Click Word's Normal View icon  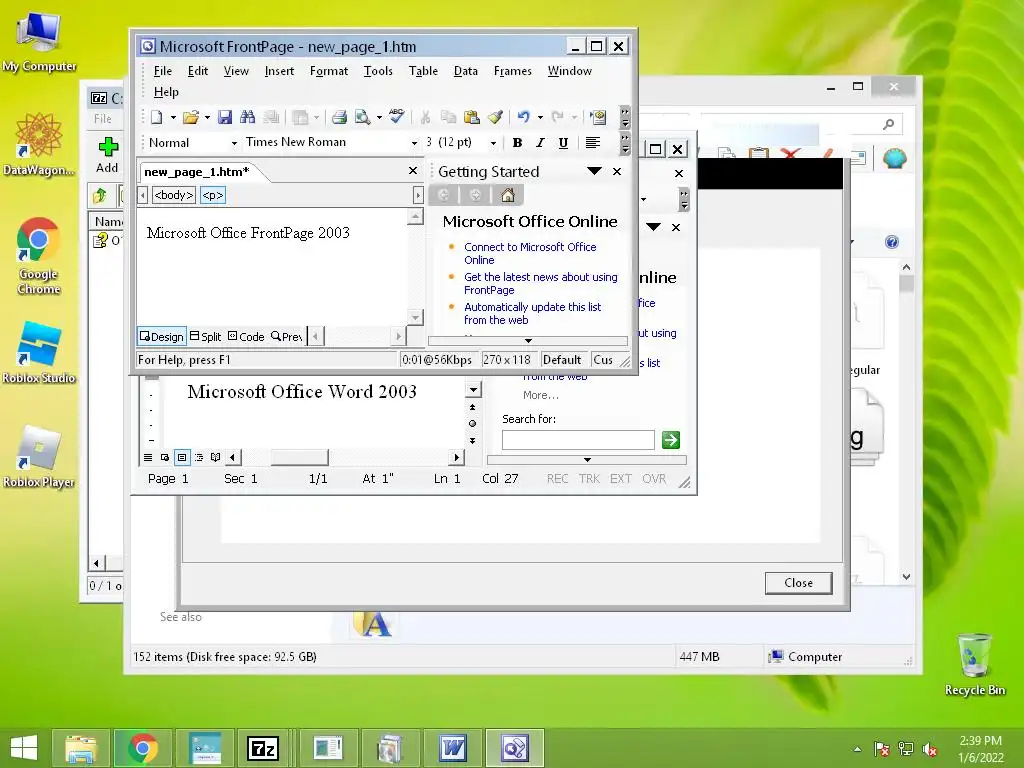(x=148, y=457)
